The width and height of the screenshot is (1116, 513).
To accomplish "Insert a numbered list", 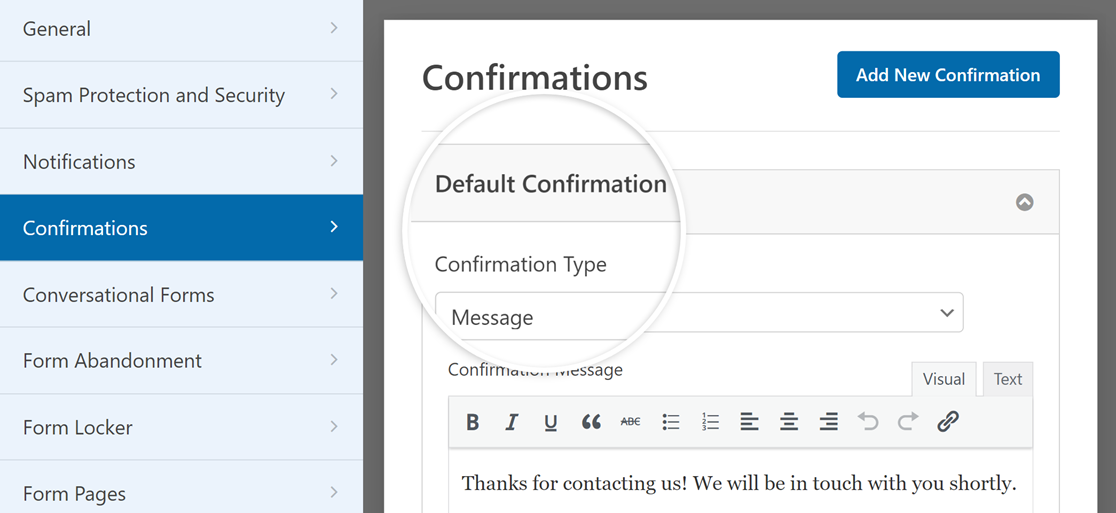I will [x=710, y=422].
